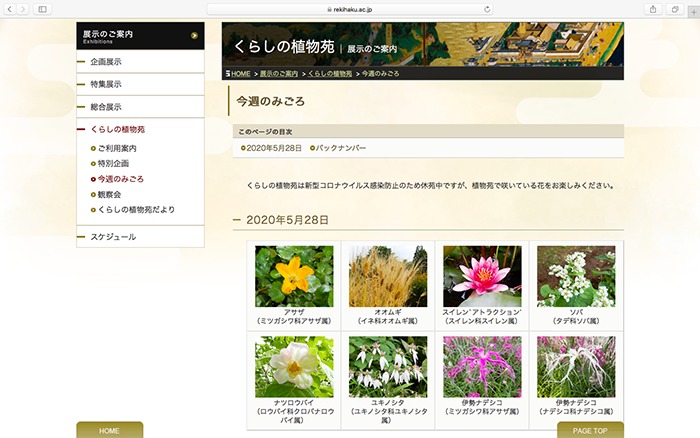
Task: Open the スイレン pink water lily photo
Action: [x=482, y=276]
